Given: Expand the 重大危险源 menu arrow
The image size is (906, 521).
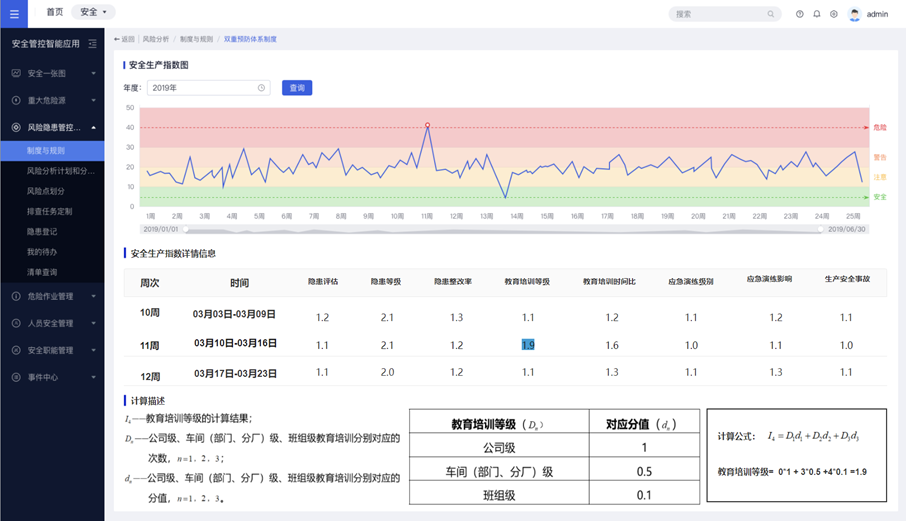Looking at the screenshot, I should click(x=94, y=101).
